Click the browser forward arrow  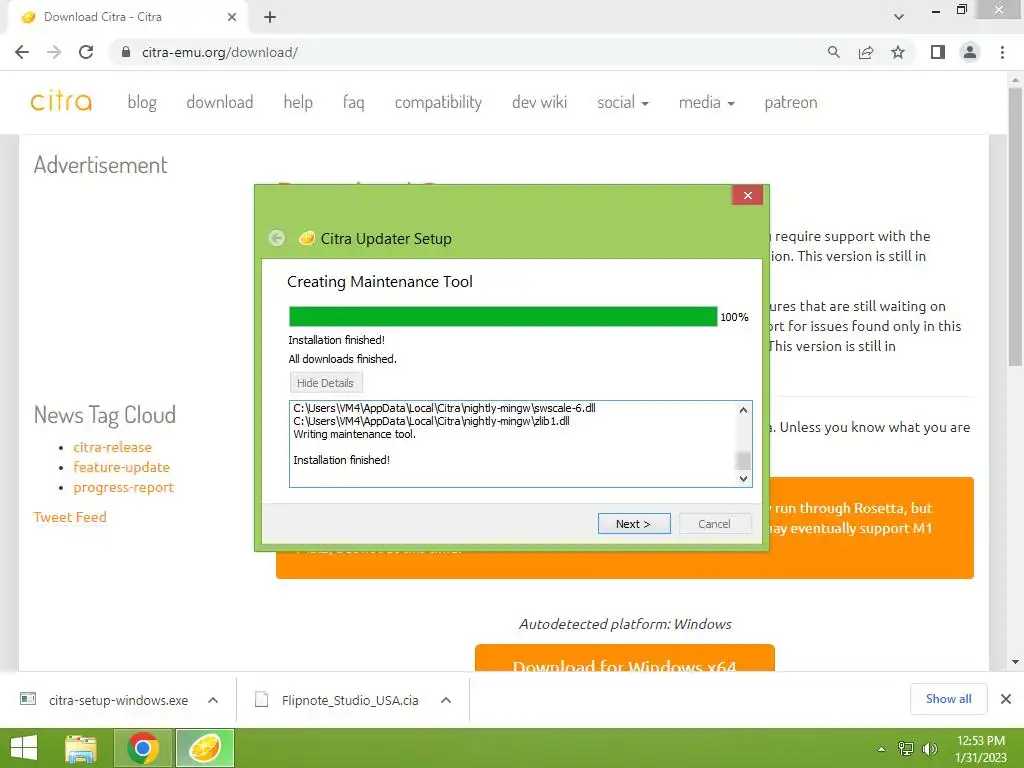coord(54,52)
